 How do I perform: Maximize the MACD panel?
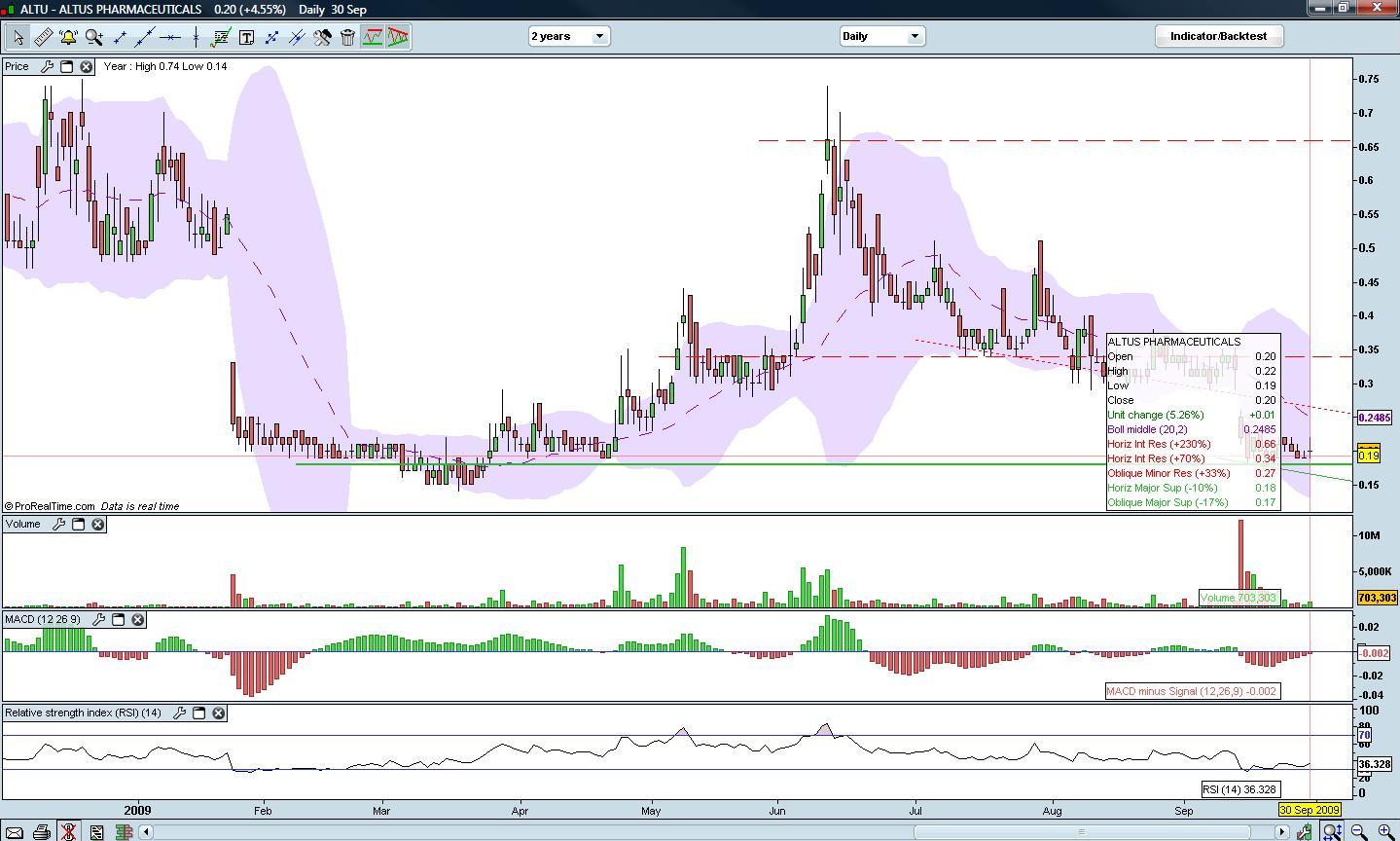coord(118,619)
